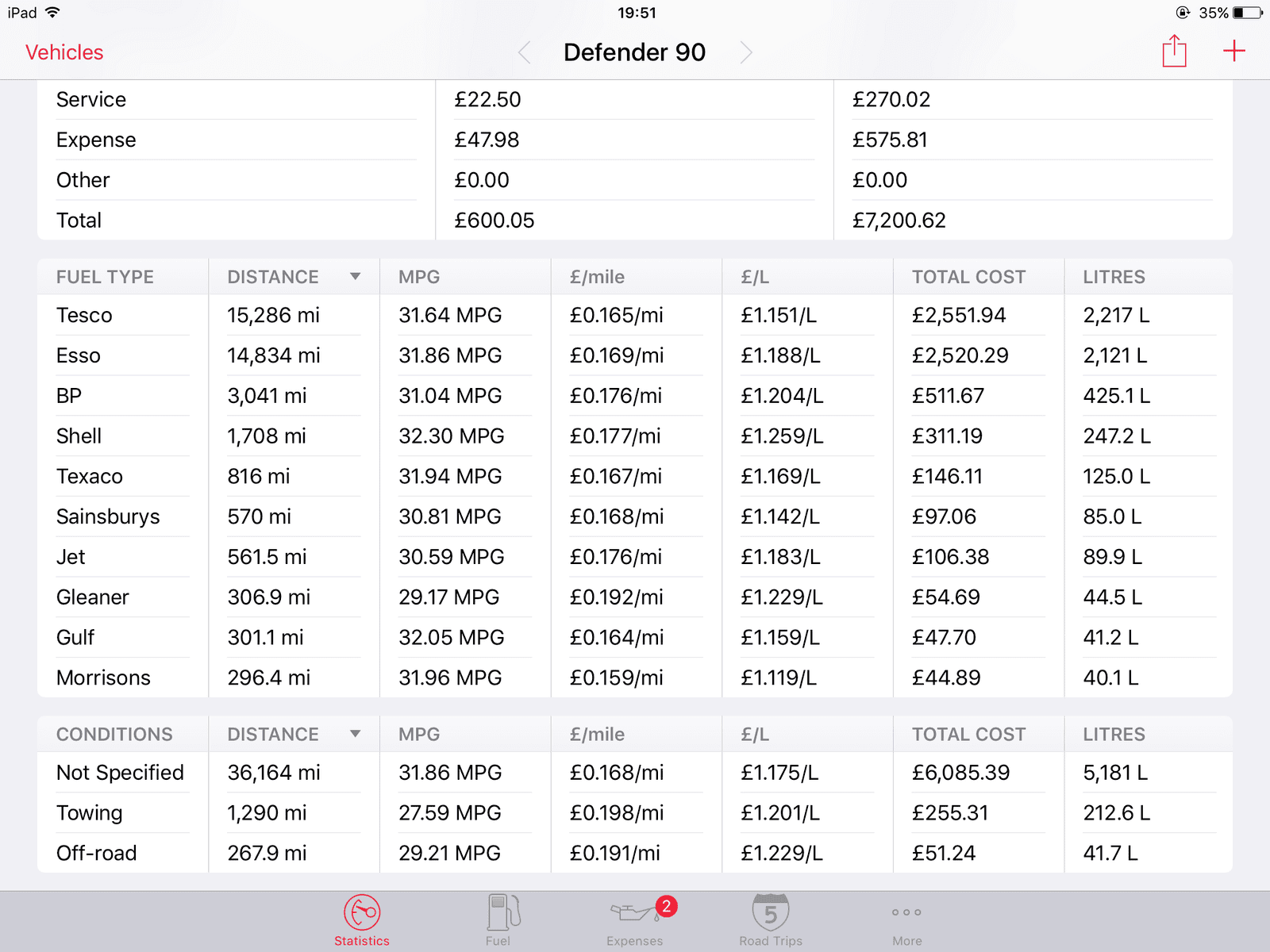
Task: Click CONDITIONS column header
Action: (x=114, y=735)
